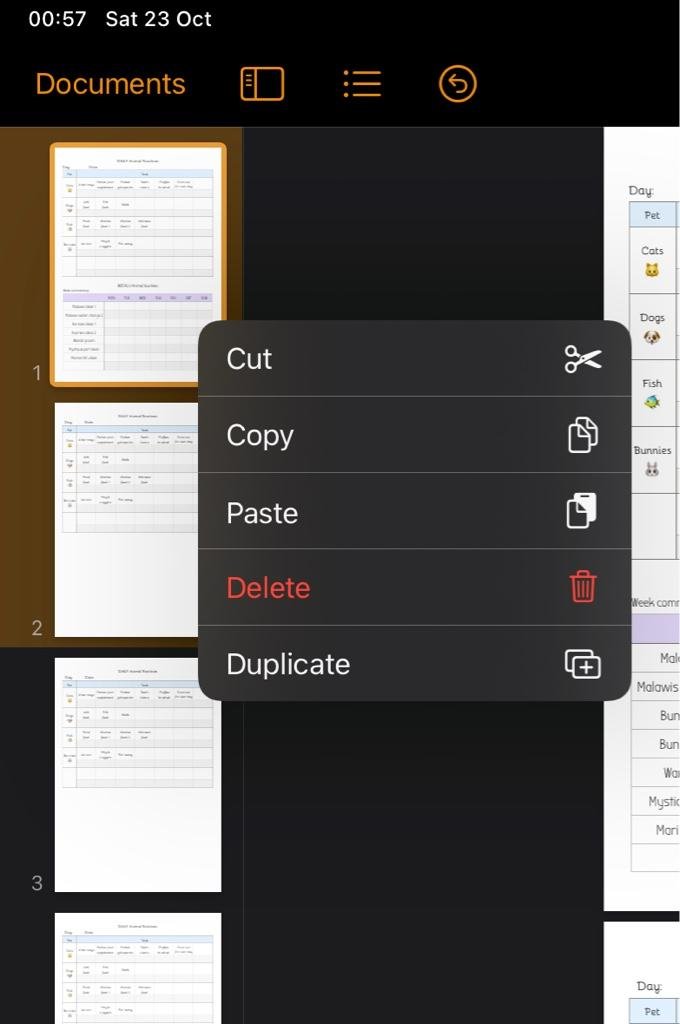Choose Duplicate from the context menu
Image resolution: width=680 pixels, height=1024 pixels.
[x=414, y=664]
